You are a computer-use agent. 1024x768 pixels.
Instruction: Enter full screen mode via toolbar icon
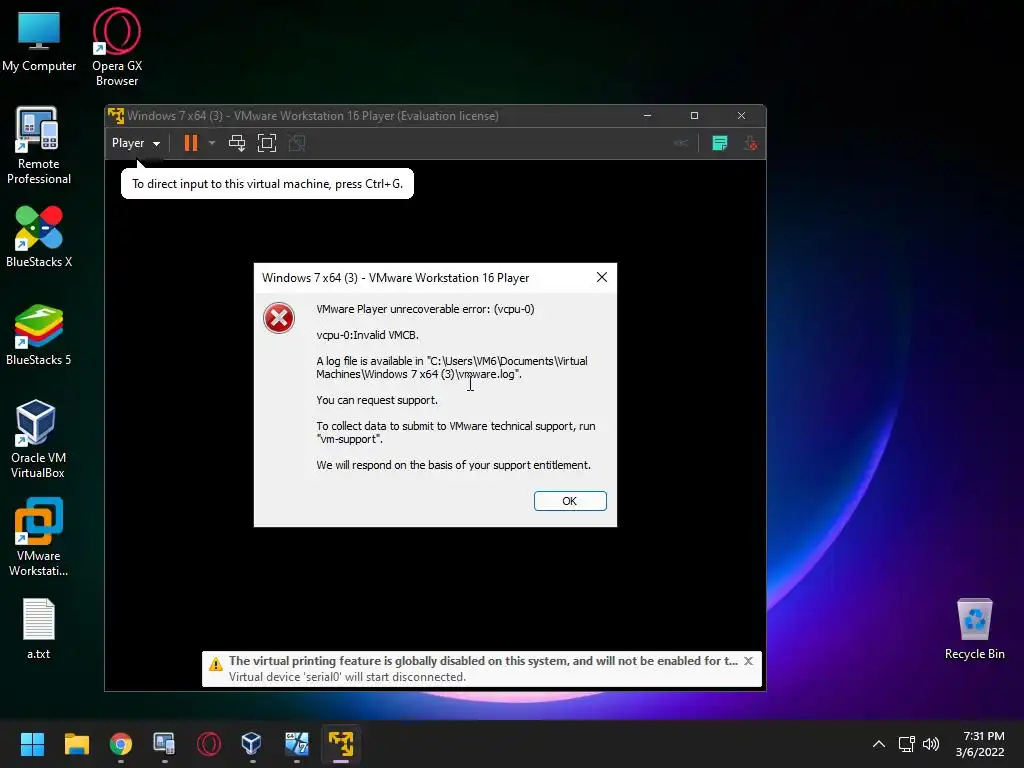(266, 143)
